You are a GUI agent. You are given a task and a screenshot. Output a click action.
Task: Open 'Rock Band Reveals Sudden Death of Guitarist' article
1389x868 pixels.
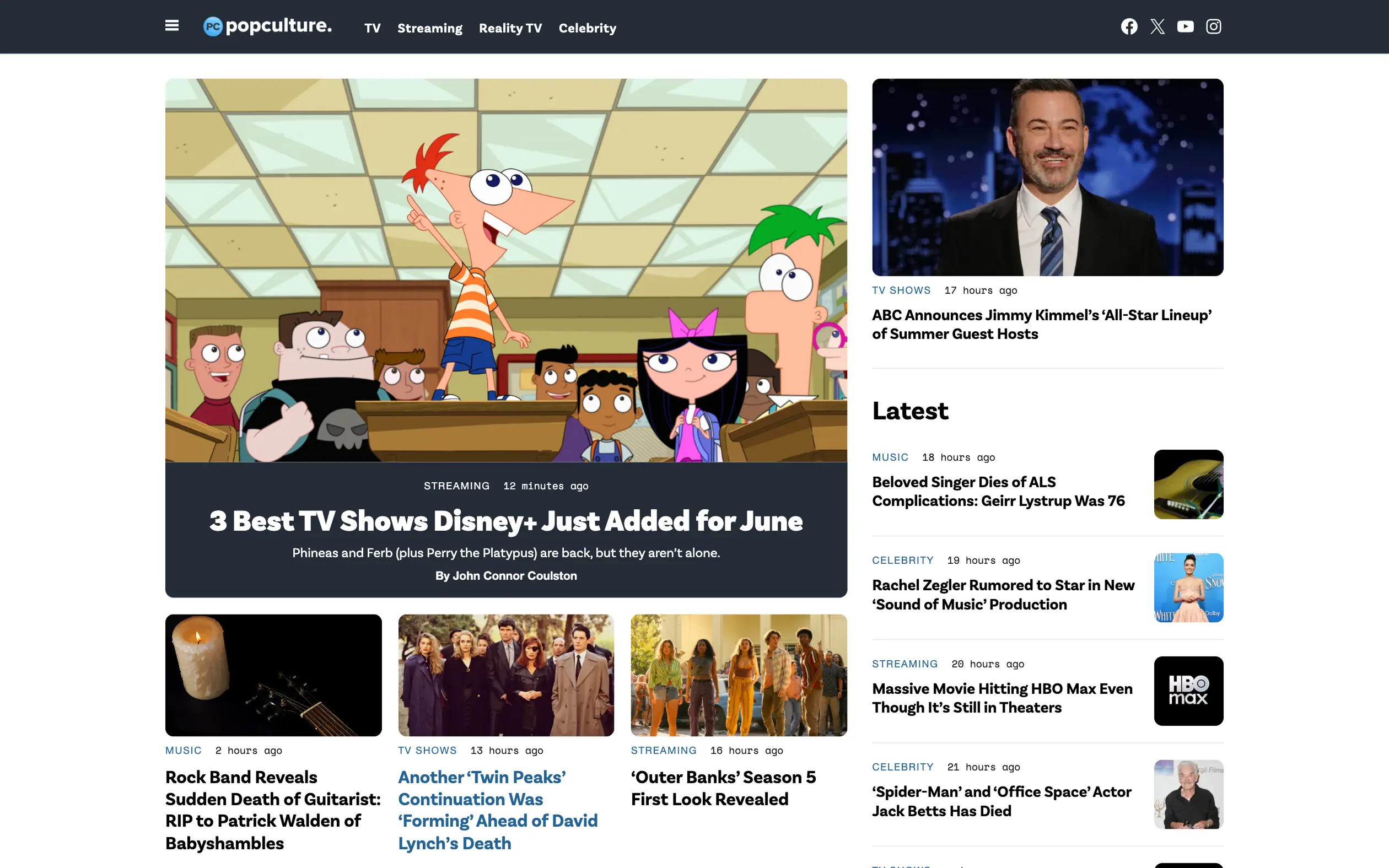[273, 810]
